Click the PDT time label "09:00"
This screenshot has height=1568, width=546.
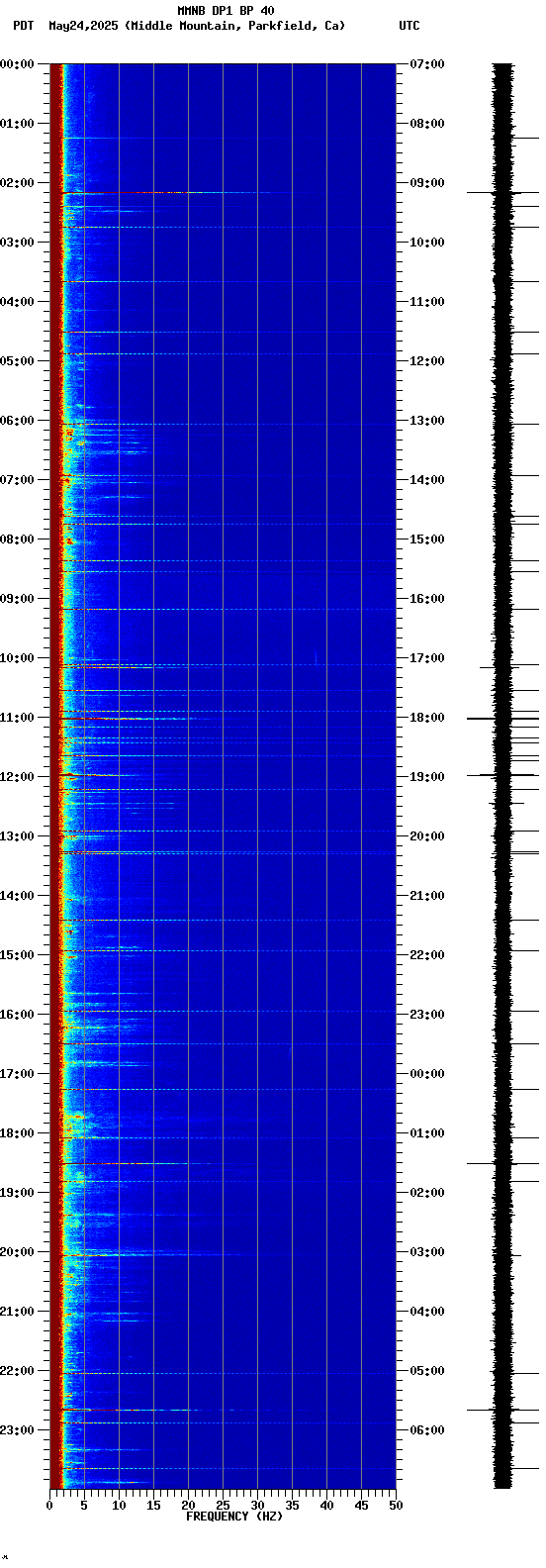tap(17, 599)
